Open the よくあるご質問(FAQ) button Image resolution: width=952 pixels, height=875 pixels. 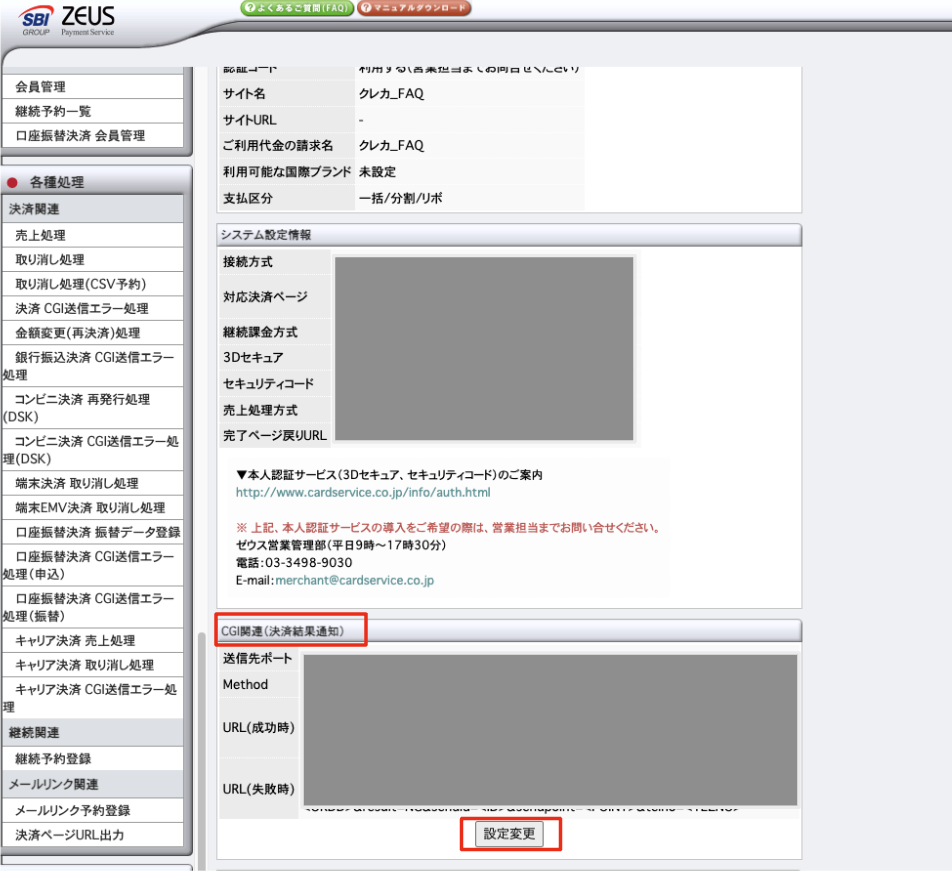297,8
